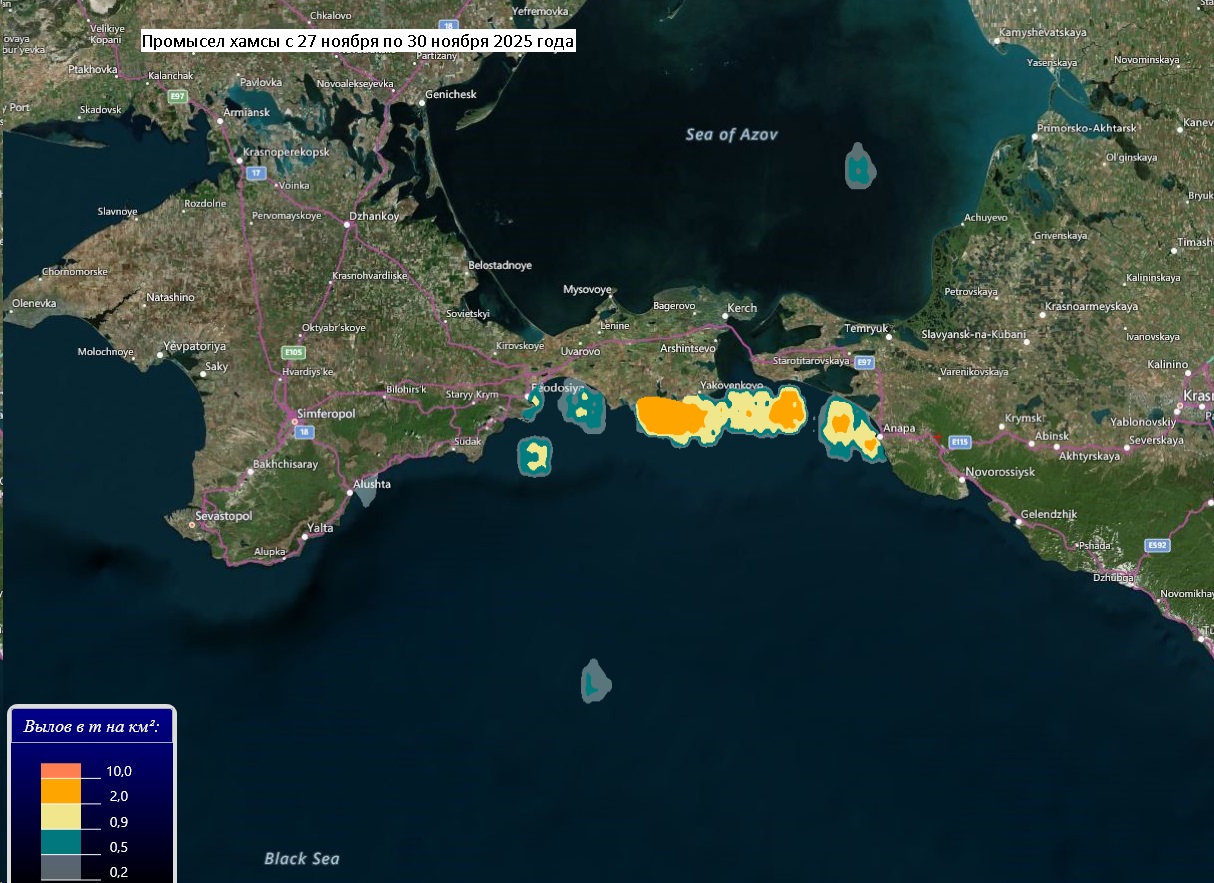1214x883 pixels.
Task: Pick the salmon 10,0 legend swatch
Action: pos(61,770)
